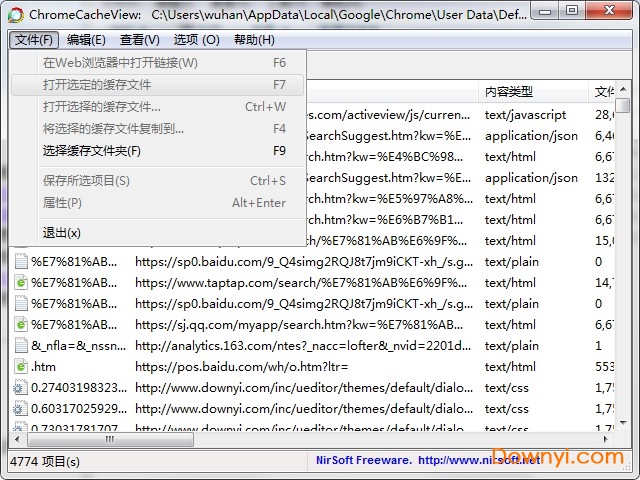Open the 编辑(E) menu
This screenshot has height=480, width=640.
(x=86, y=40)
